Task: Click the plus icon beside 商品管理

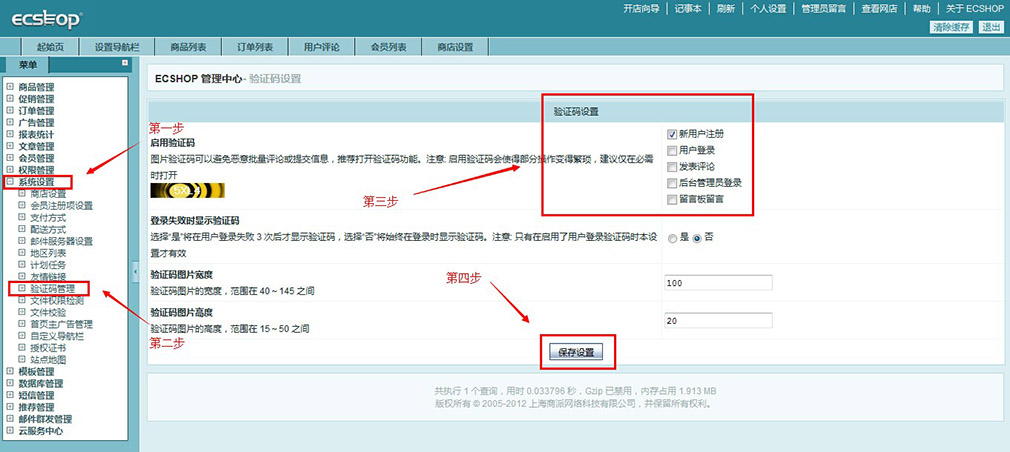Action: click(x=10, y=87)
